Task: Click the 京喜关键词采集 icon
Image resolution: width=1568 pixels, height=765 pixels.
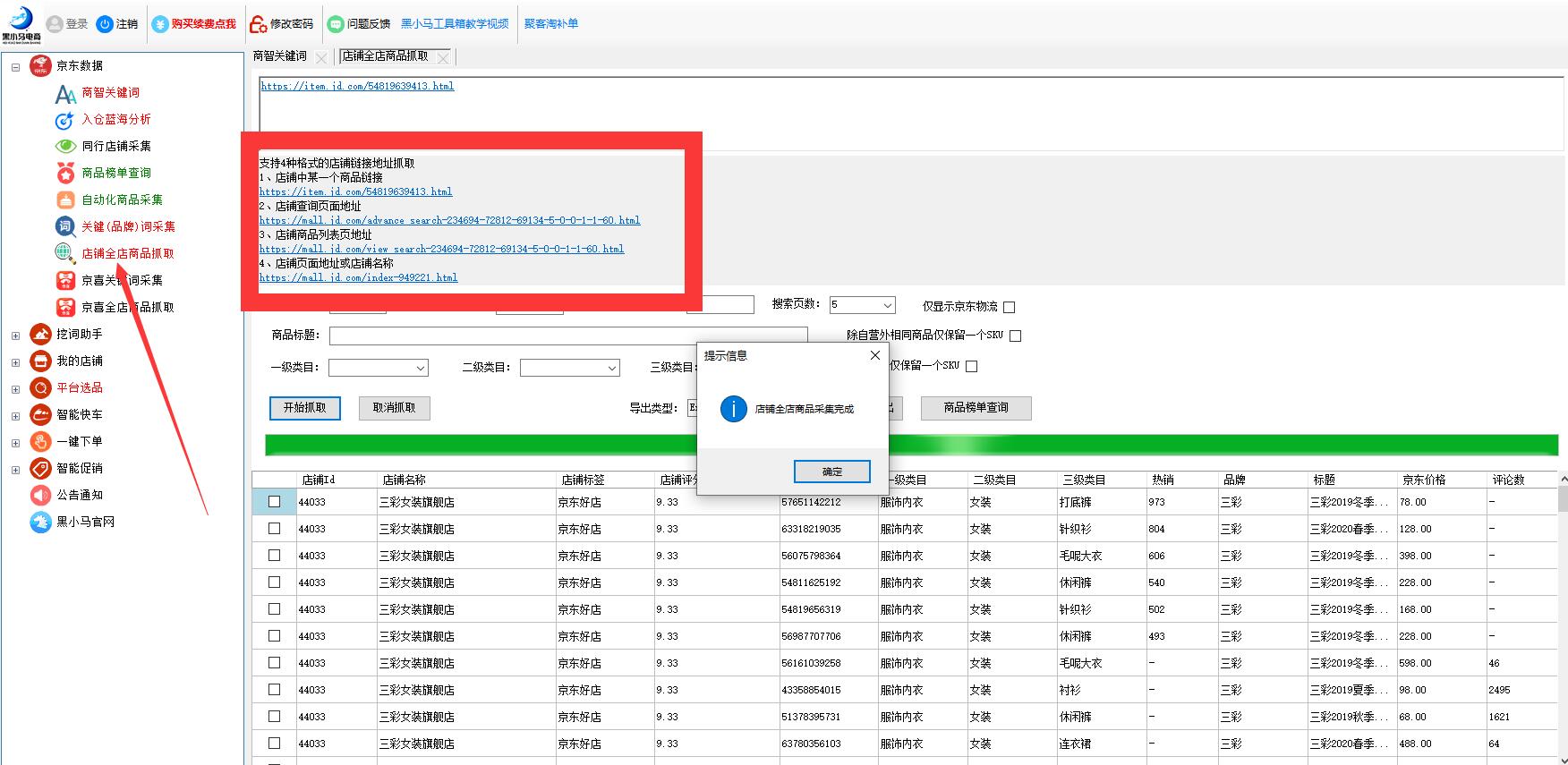Action: 65,280
